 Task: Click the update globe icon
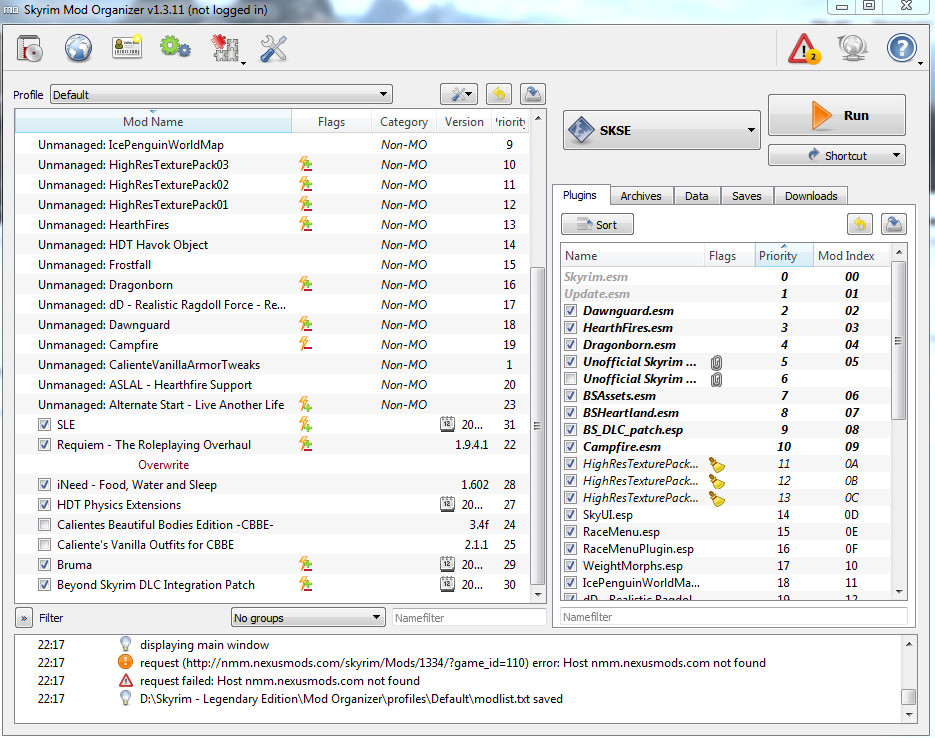(852, 48)
